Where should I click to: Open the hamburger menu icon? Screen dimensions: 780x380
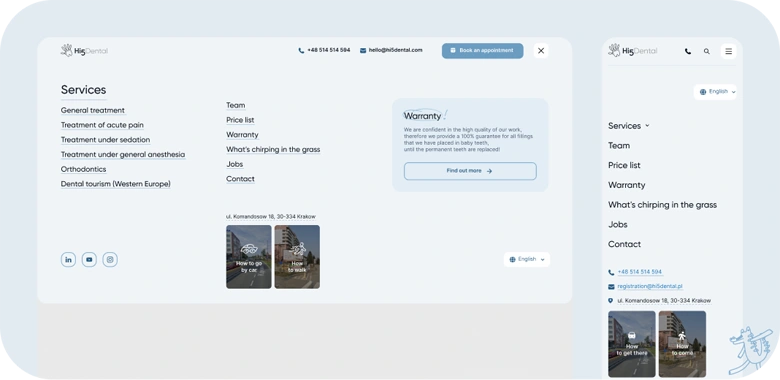click(728, 51)
